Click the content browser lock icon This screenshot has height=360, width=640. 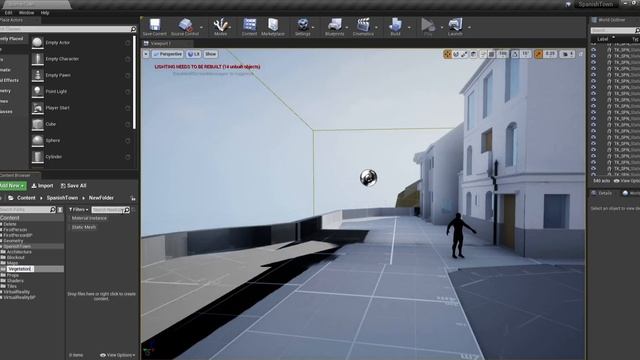133,198
